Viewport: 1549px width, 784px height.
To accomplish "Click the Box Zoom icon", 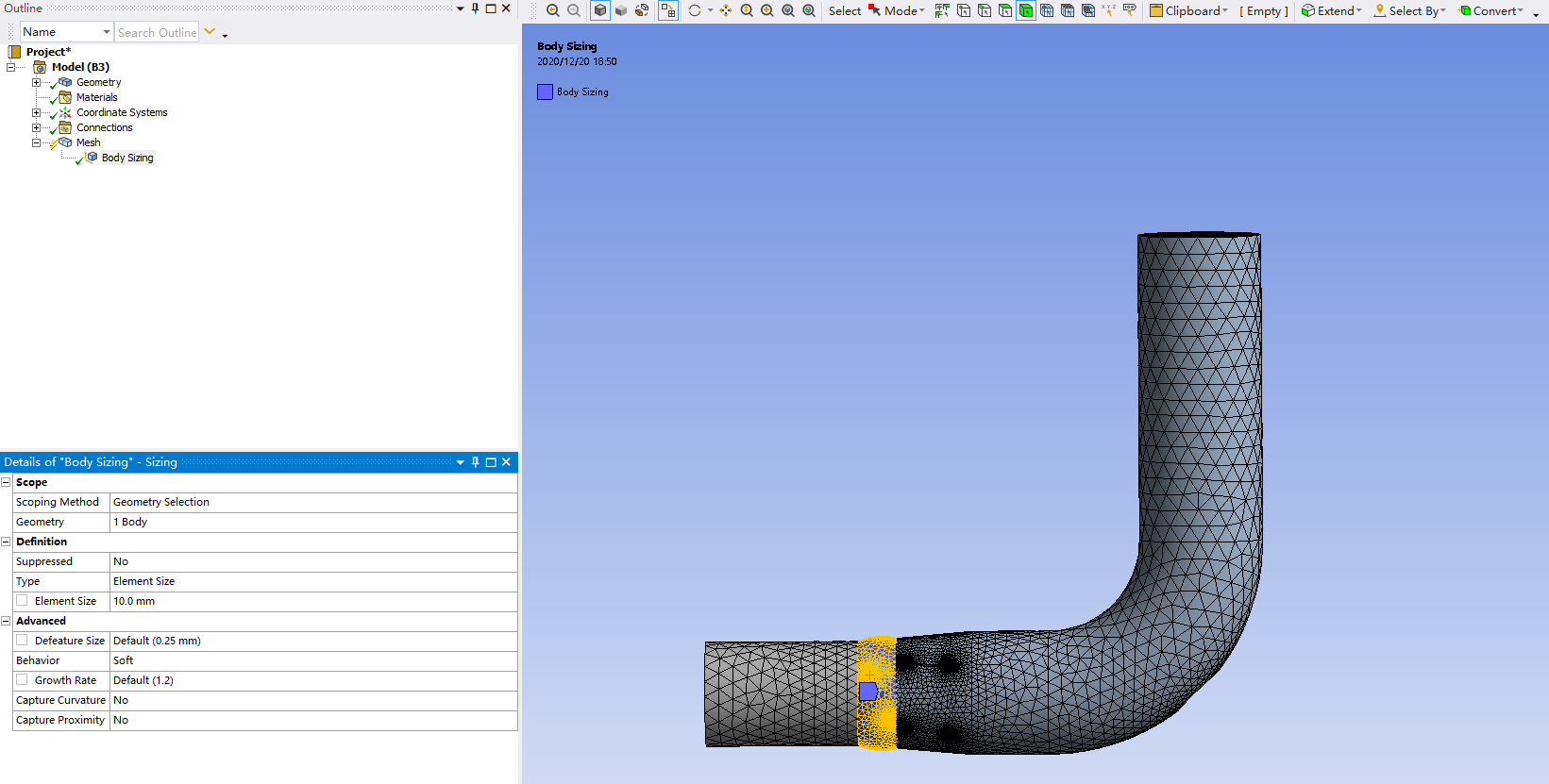I will 767,10.
